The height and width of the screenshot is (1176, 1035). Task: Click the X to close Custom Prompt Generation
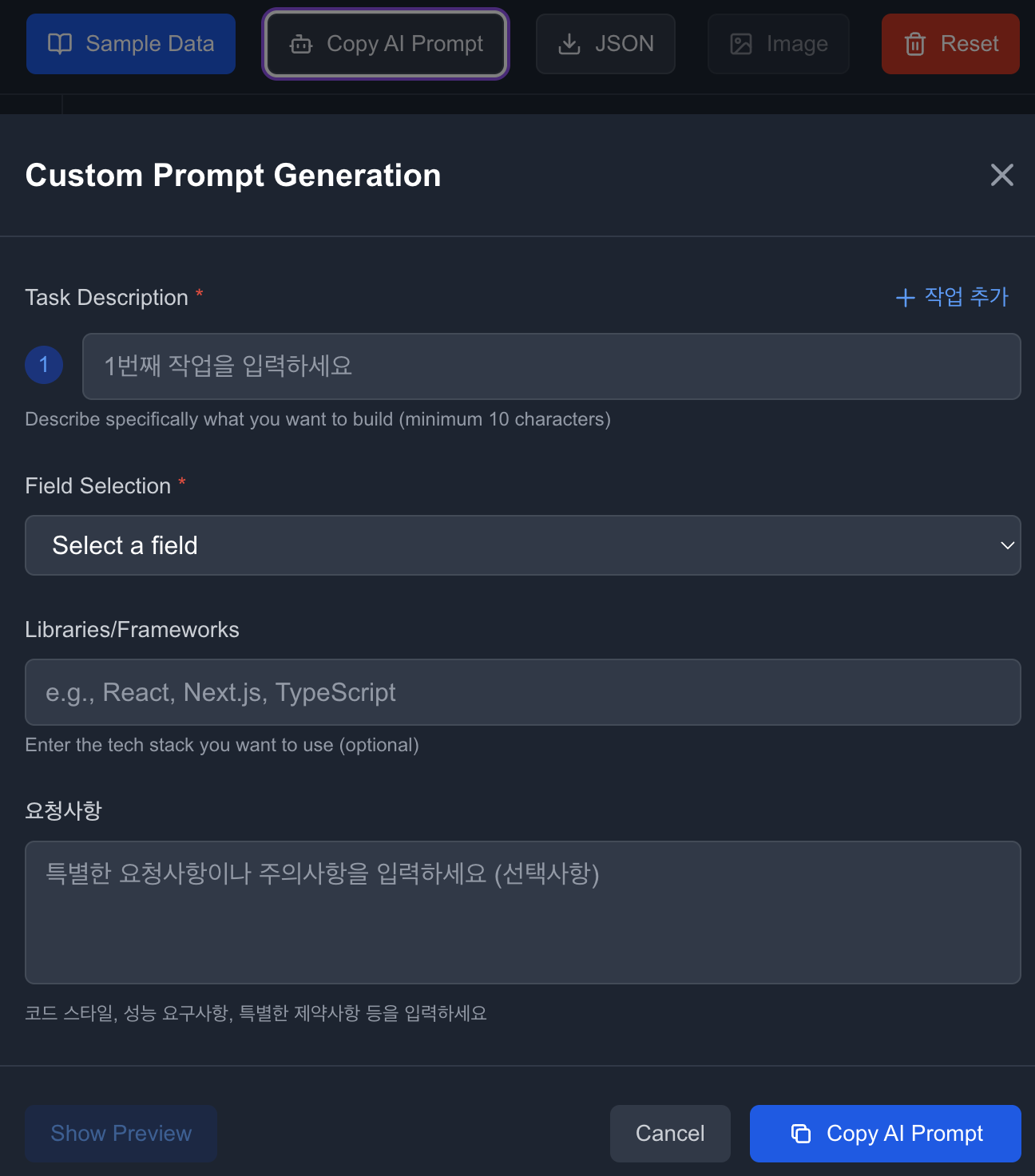click(x=1001, y=175)
